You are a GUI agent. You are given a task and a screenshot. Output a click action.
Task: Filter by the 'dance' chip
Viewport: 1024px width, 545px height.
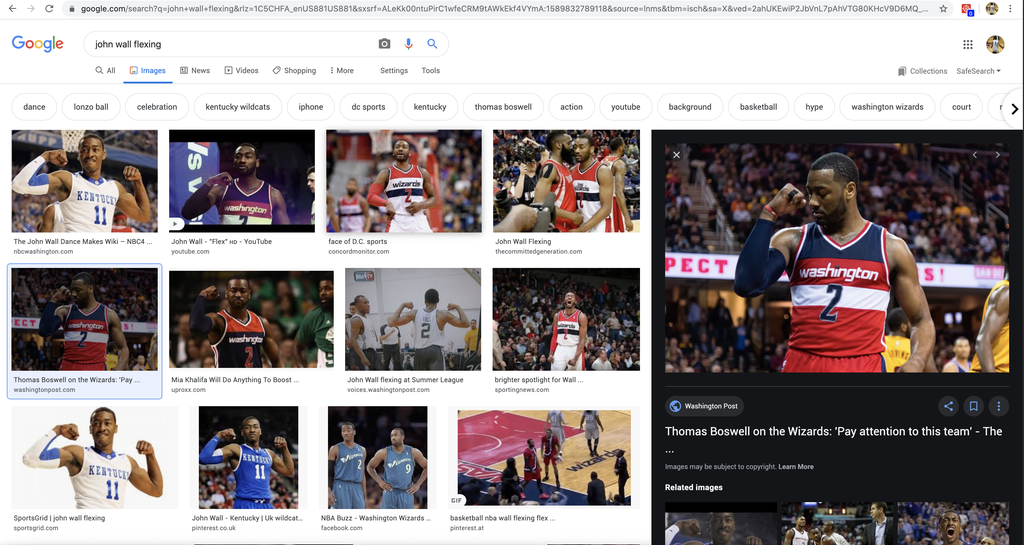(x=34, y=107)
